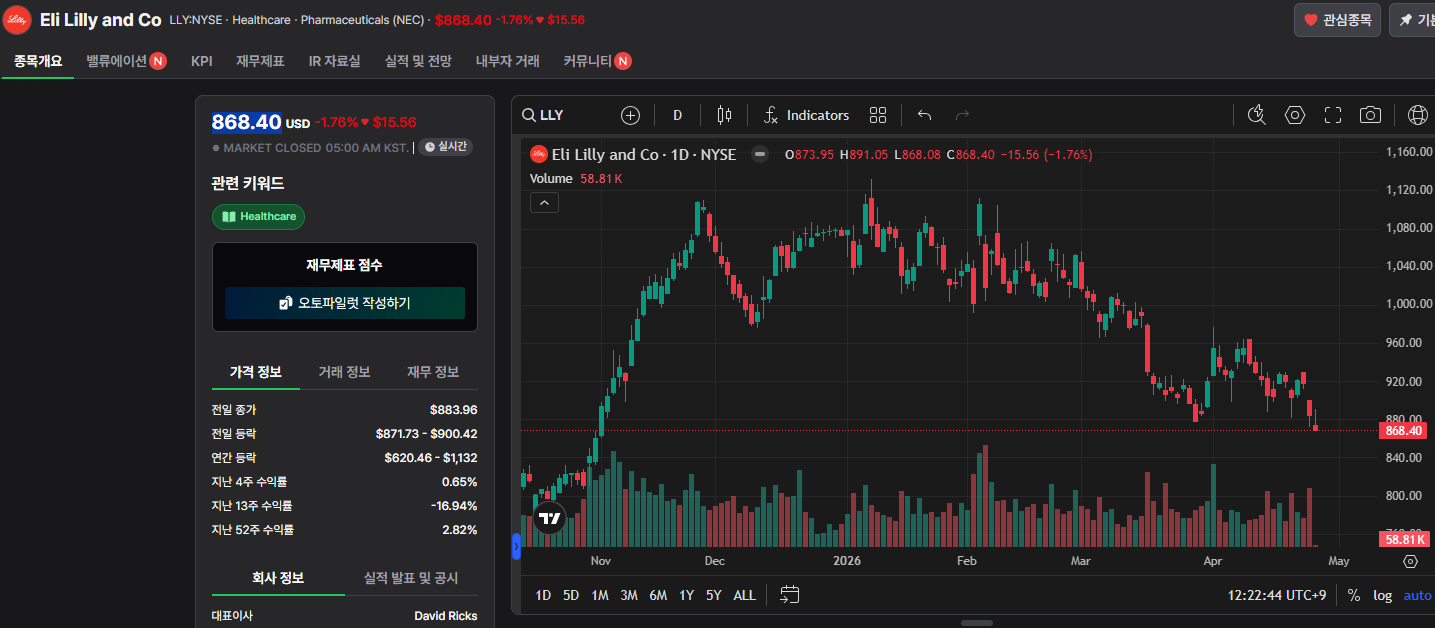Switch to 내부자 거래 tab

pyautogui.click(x=508, y=61)
